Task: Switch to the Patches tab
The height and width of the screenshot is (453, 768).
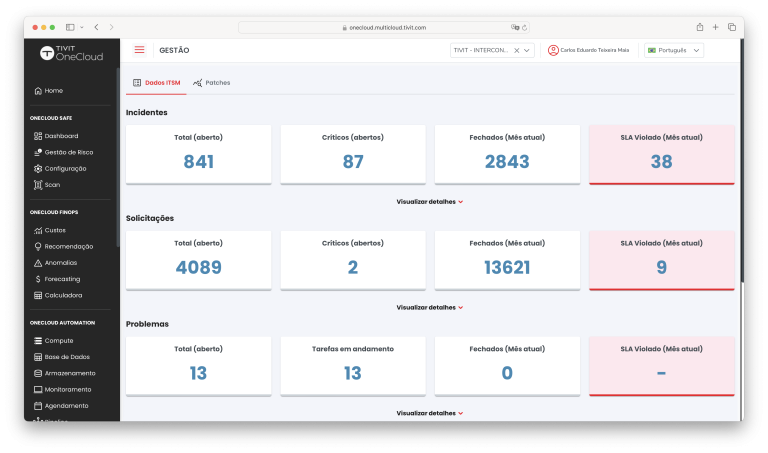Action: click(x=212, y=82)
